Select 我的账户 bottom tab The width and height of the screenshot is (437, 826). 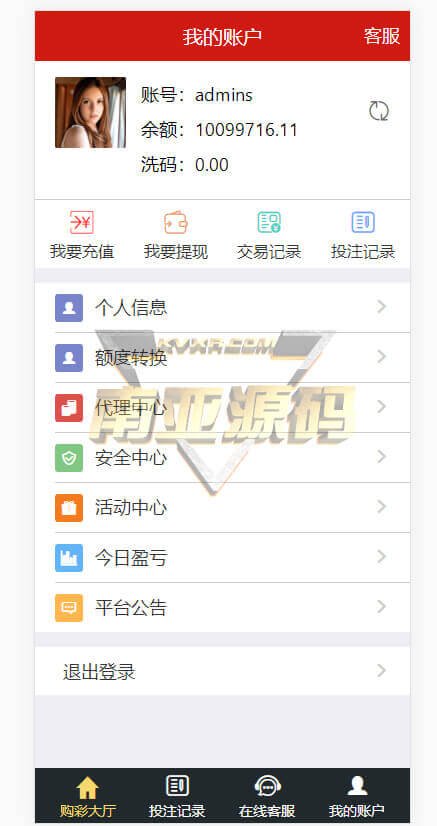pos(356,797)
